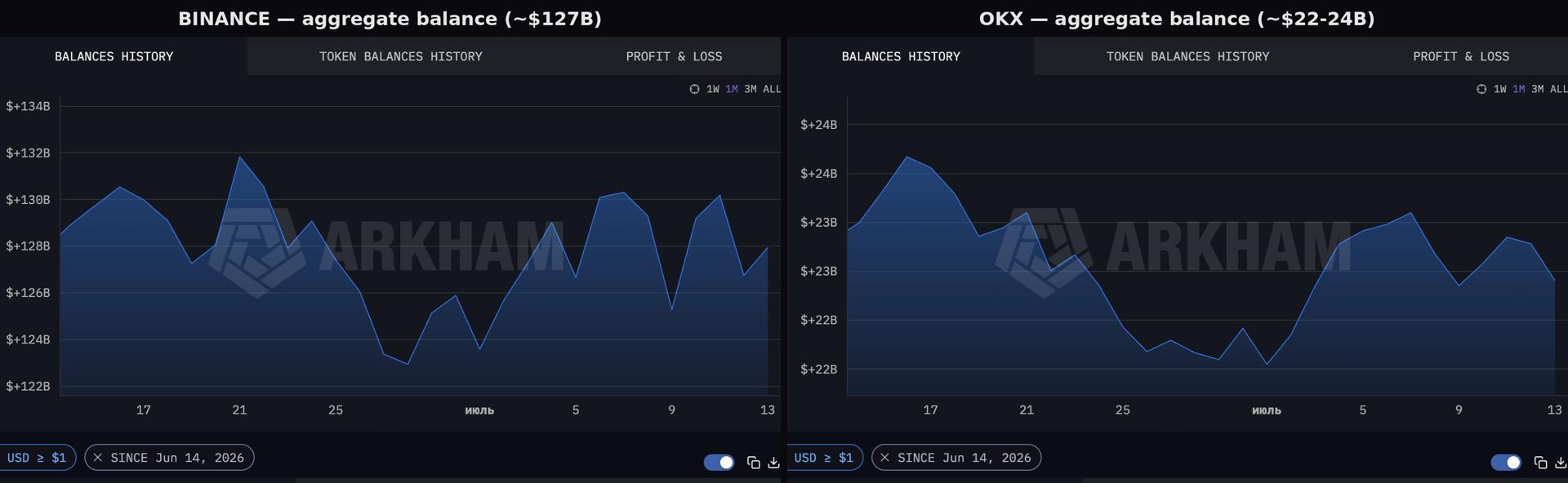Open Profit & Loss tab in Binance panel
This screenshot has height=483, width=1568.
[674, 56]
